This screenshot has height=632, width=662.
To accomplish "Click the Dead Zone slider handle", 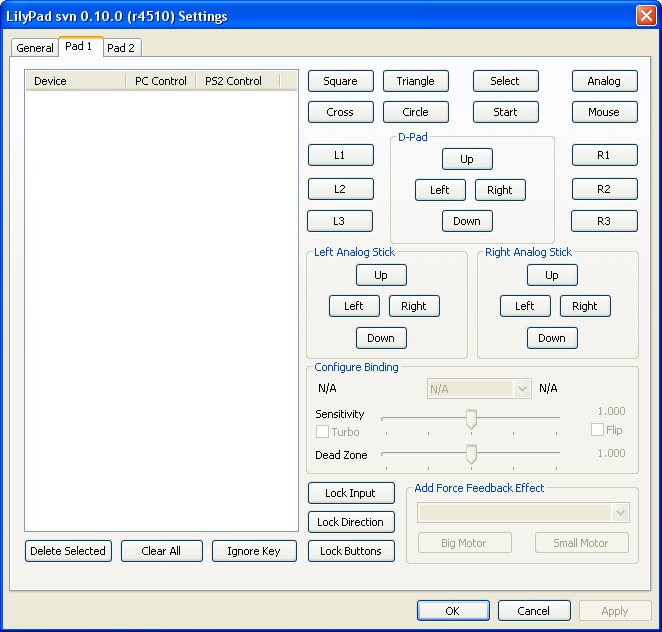I will 471,454.
